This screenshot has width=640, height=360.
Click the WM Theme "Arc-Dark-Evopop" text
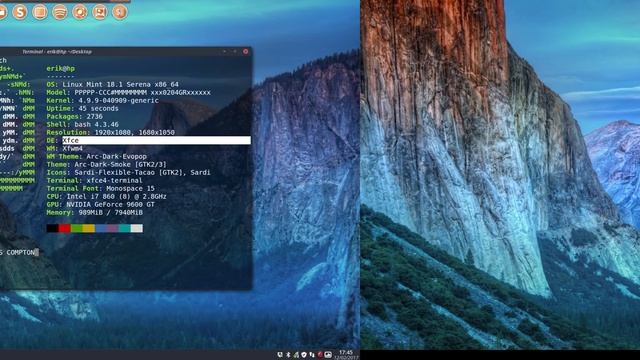pos(116,156)
